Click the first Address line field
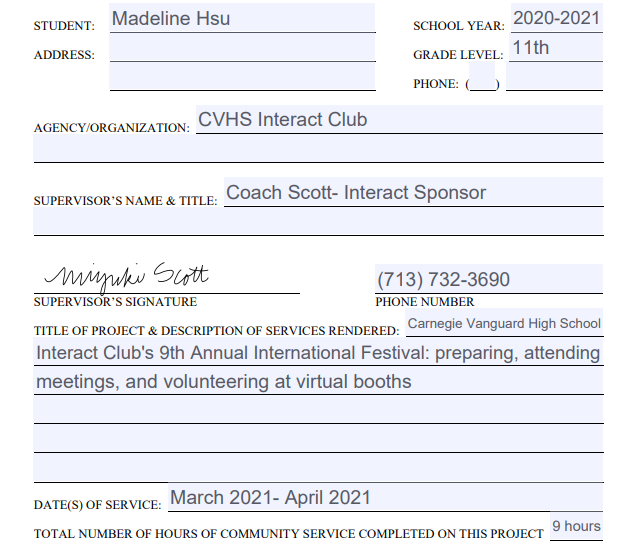Image resolution: width=640 pixels, height=552 pixels. (242, 48)
